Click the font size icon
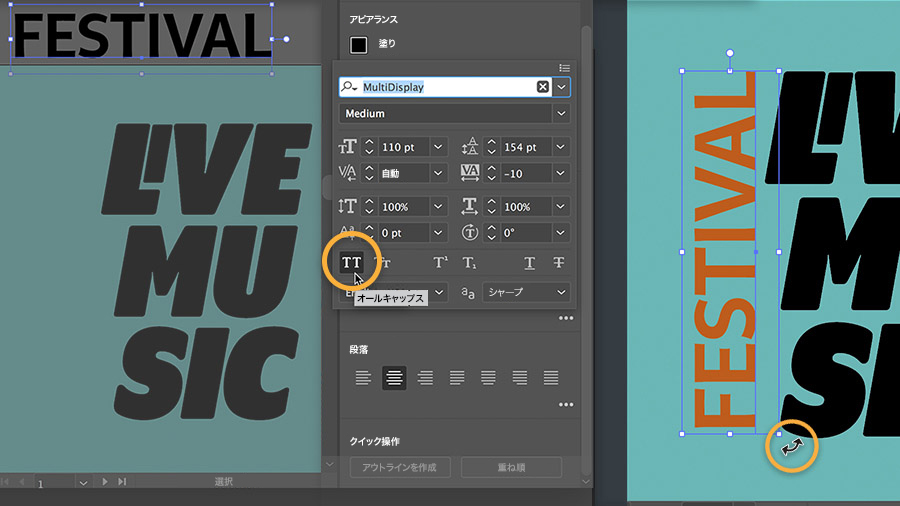This screenshot has width=900, height=506. pos(347,147)
